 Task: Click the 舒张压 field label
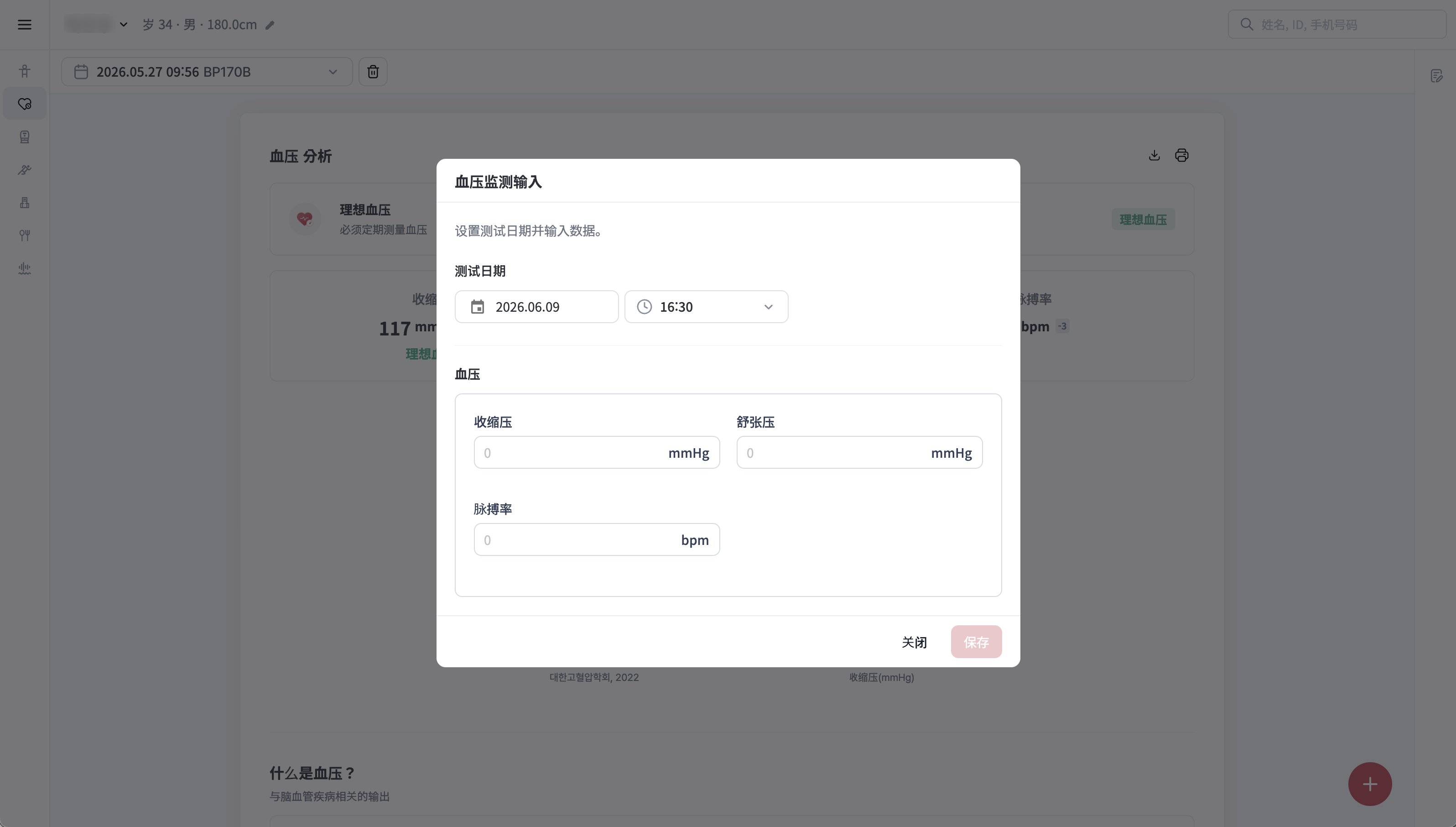coord(755,422)
